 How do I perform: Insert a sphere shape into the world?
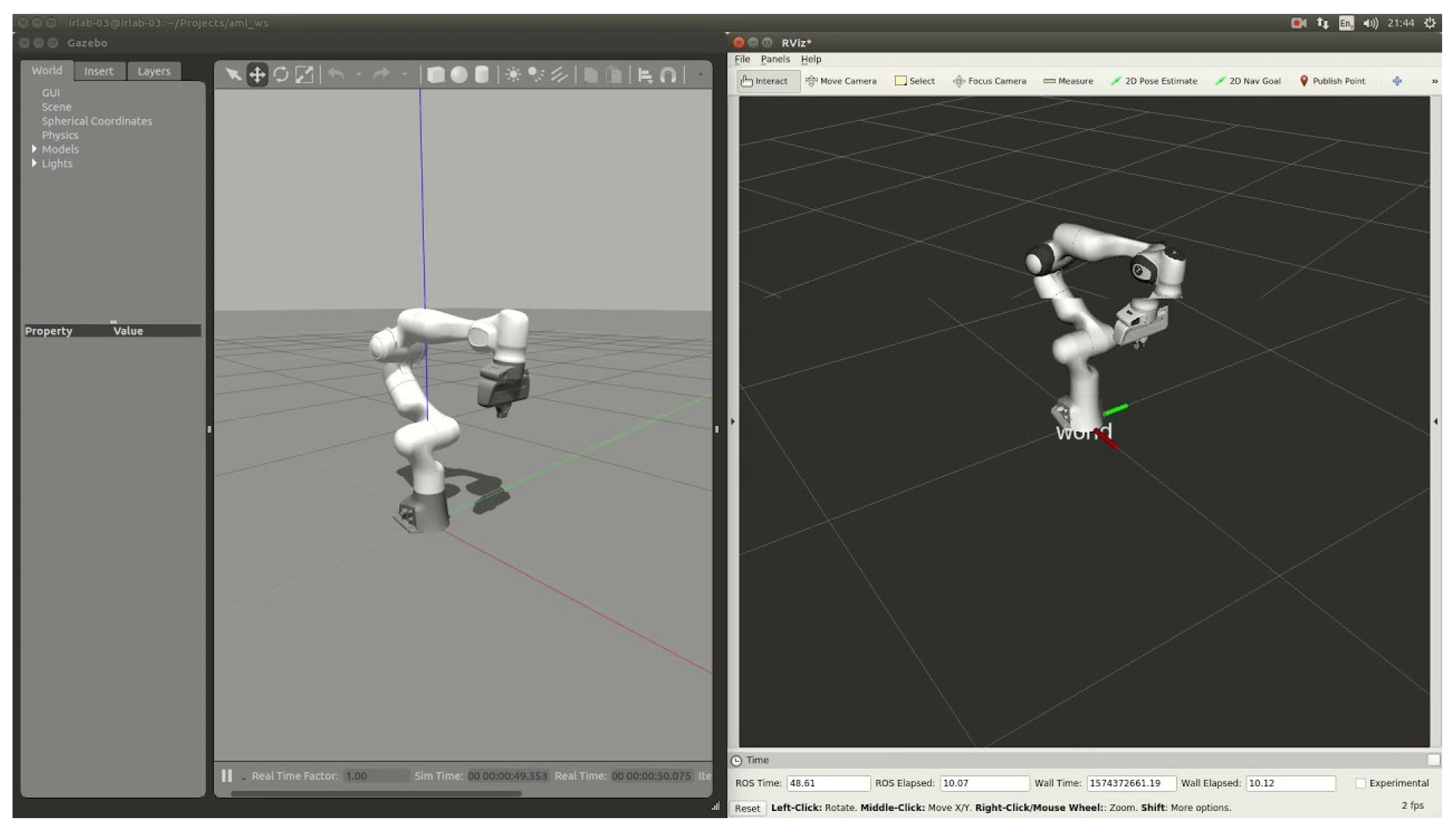[459, 75]
